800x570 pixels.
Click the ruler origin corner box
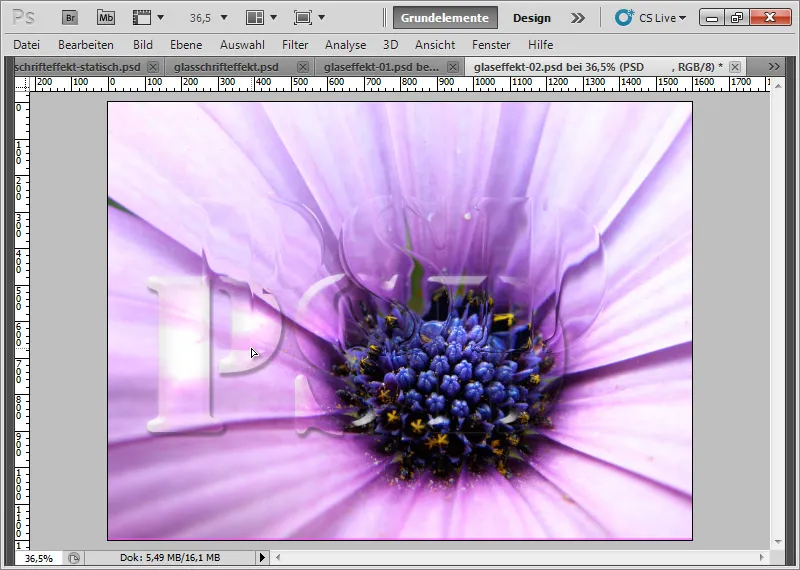coord(22,84)
